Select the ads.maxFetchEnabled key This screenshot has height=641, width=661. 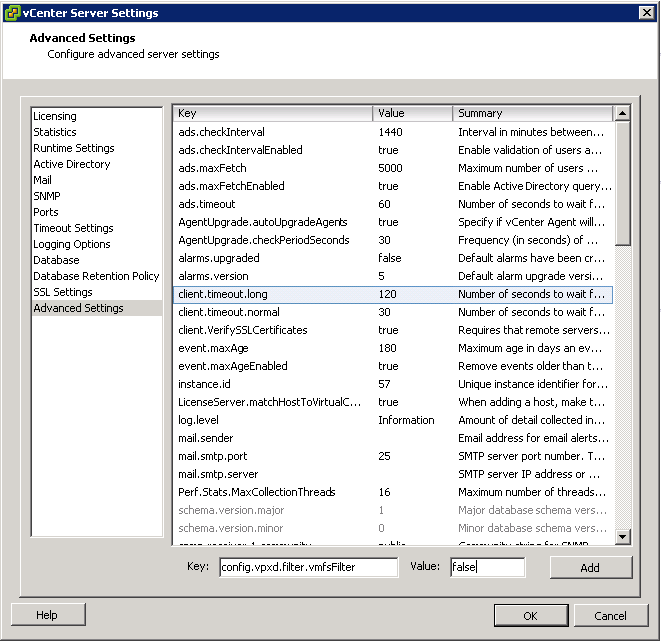coord(231,186)
